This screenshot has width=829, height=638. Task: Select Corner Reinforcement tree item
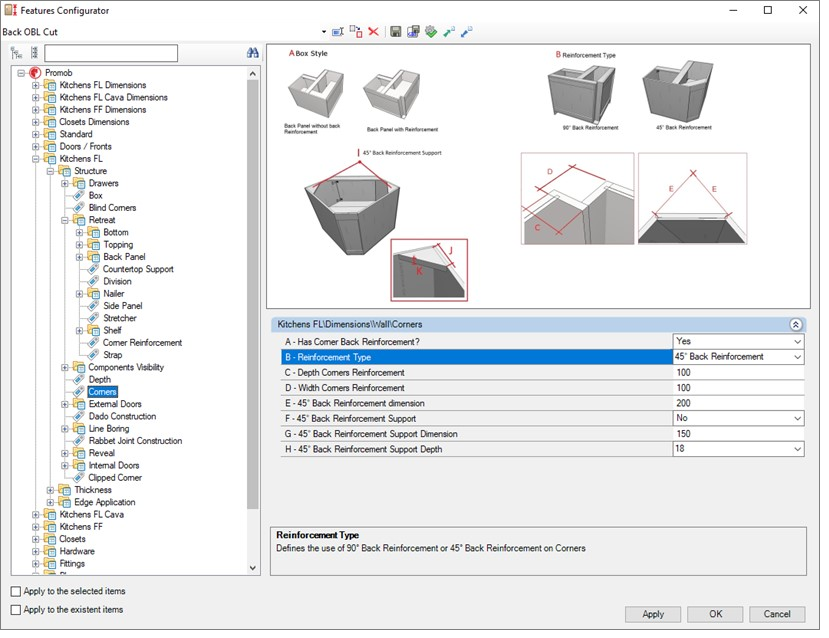[x=142, y=343]
